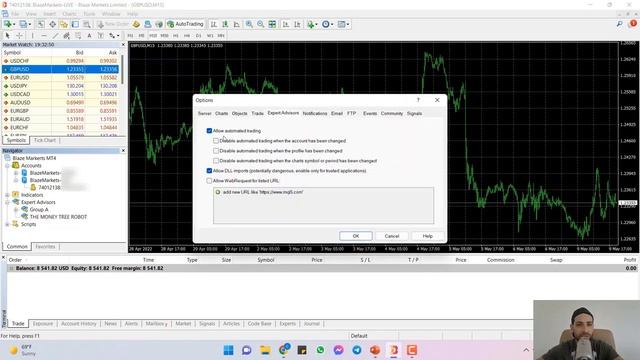Click Help in the Options dialog
The width and height of the screenshot is (640, 360).
(x=427, y=236)
